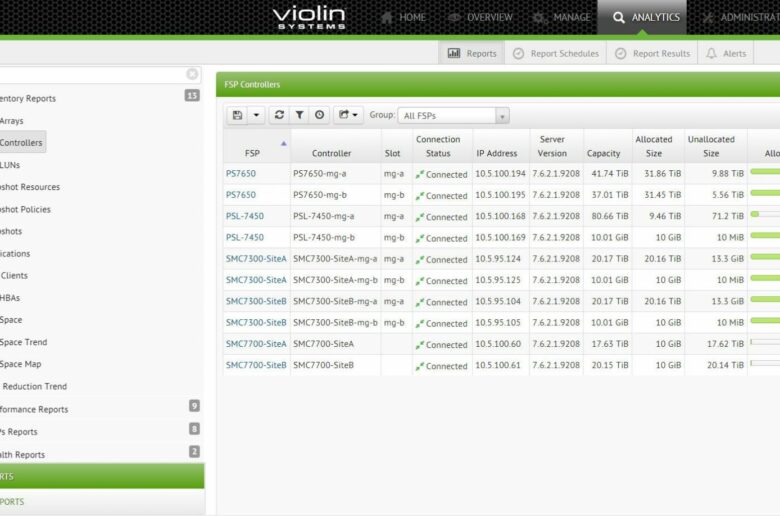Open PSL-7450 link for PSL-7450-mg-a
Viewport: 780px width, 516px height.
click(x=245, y=216)
